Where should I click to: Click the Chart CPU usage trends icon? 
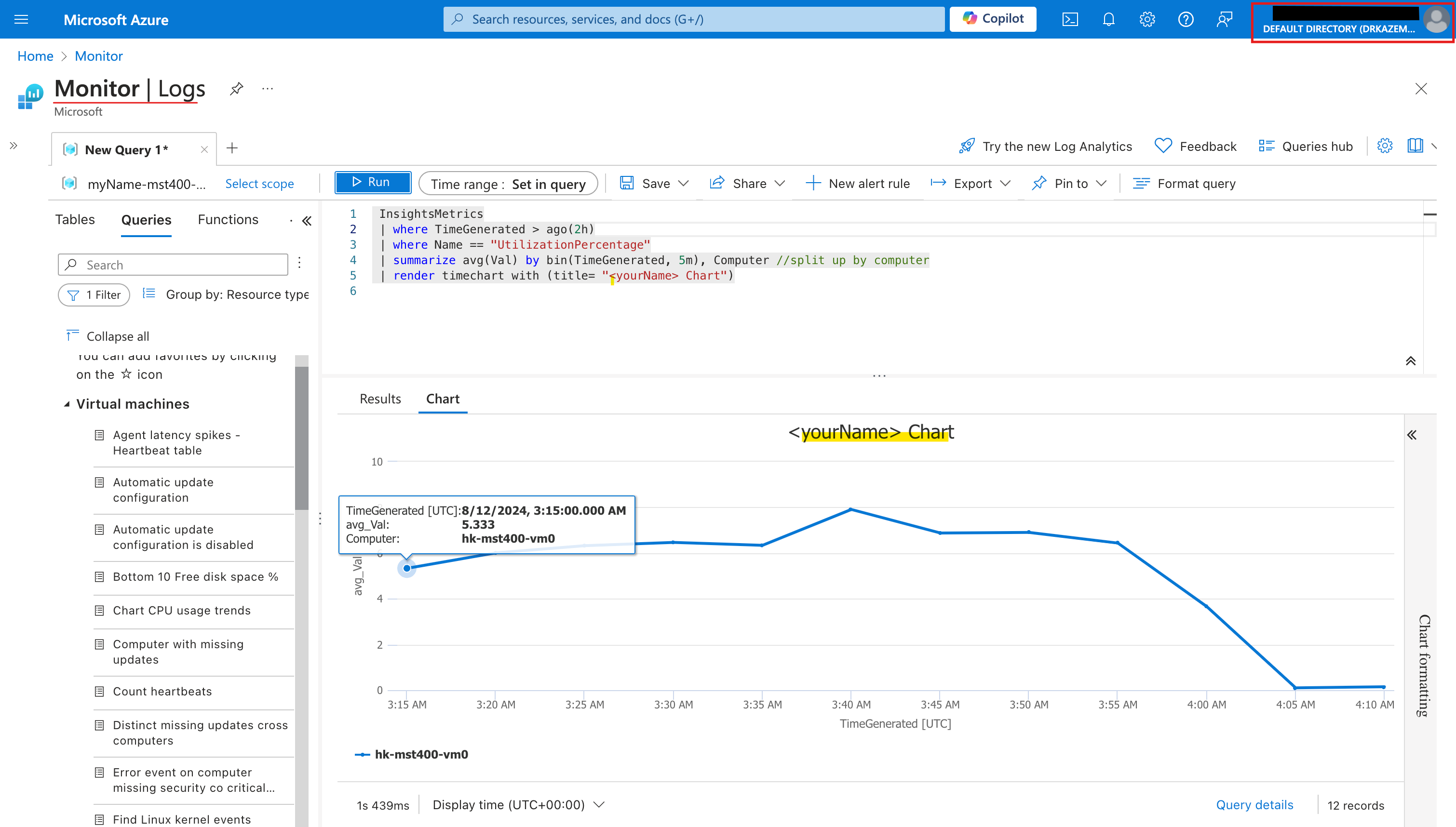99,611
